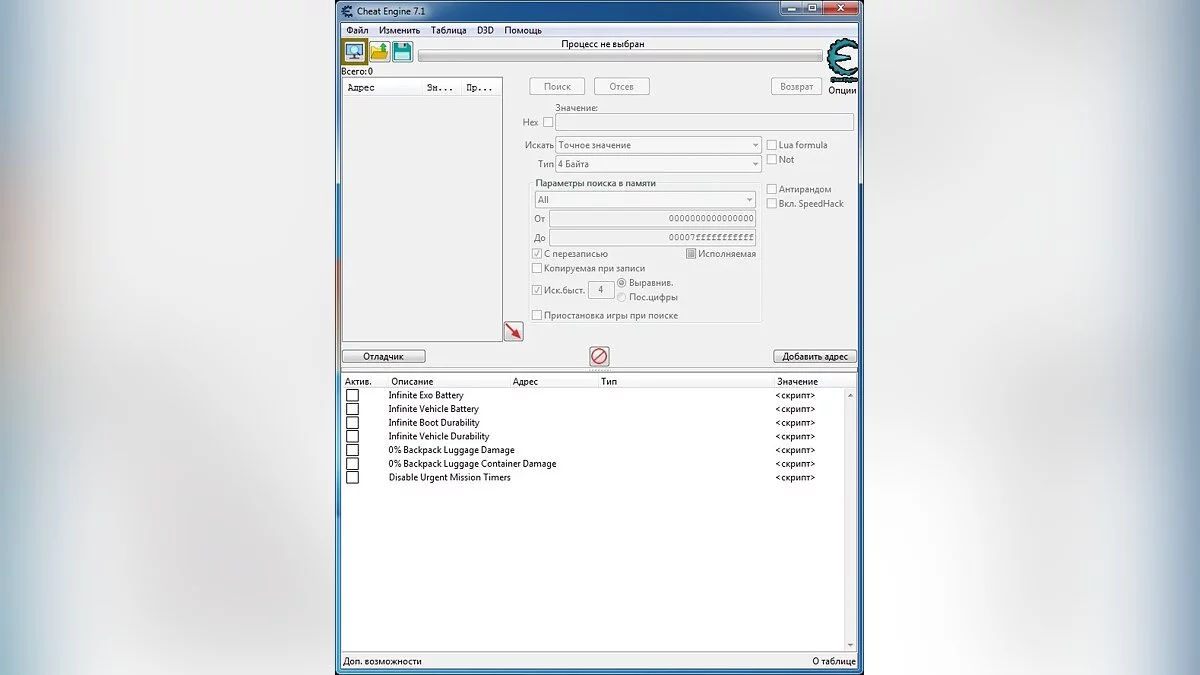This screenshot has width=1200, height=675.
Task: Sort by Адрес column in results
Action: pyautogui.click(x=382, y=88)
